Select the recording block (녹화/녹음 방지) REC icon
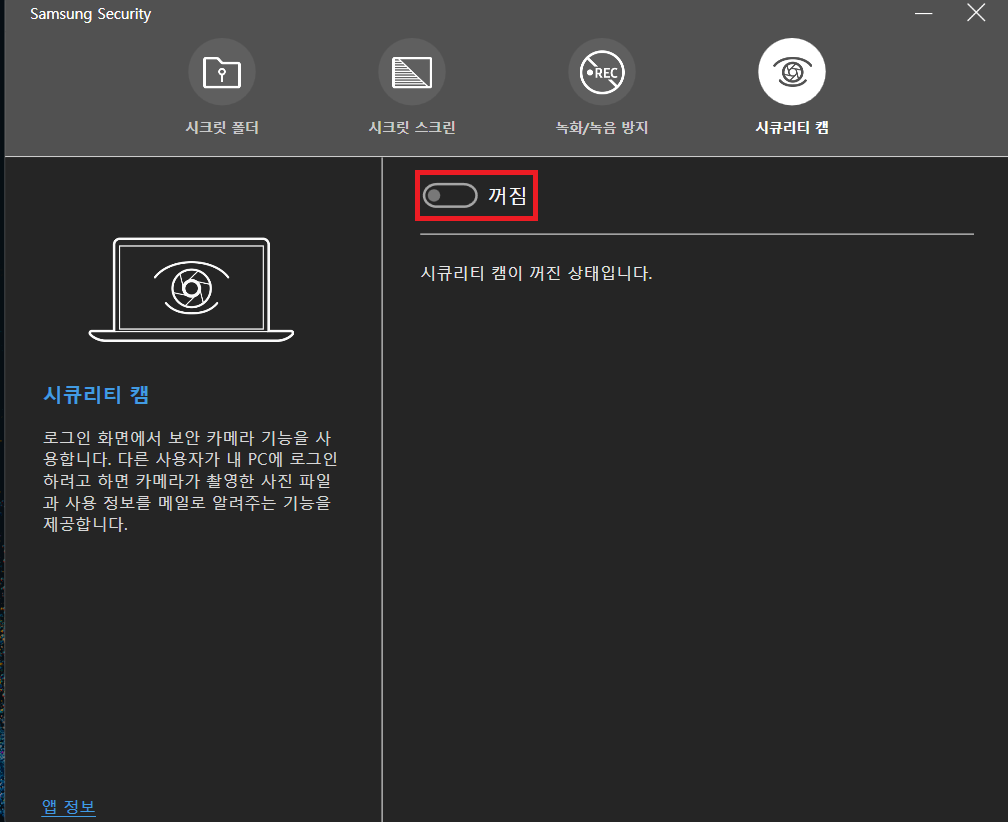This screenshot has width=1008, height=822. point(602,72)
